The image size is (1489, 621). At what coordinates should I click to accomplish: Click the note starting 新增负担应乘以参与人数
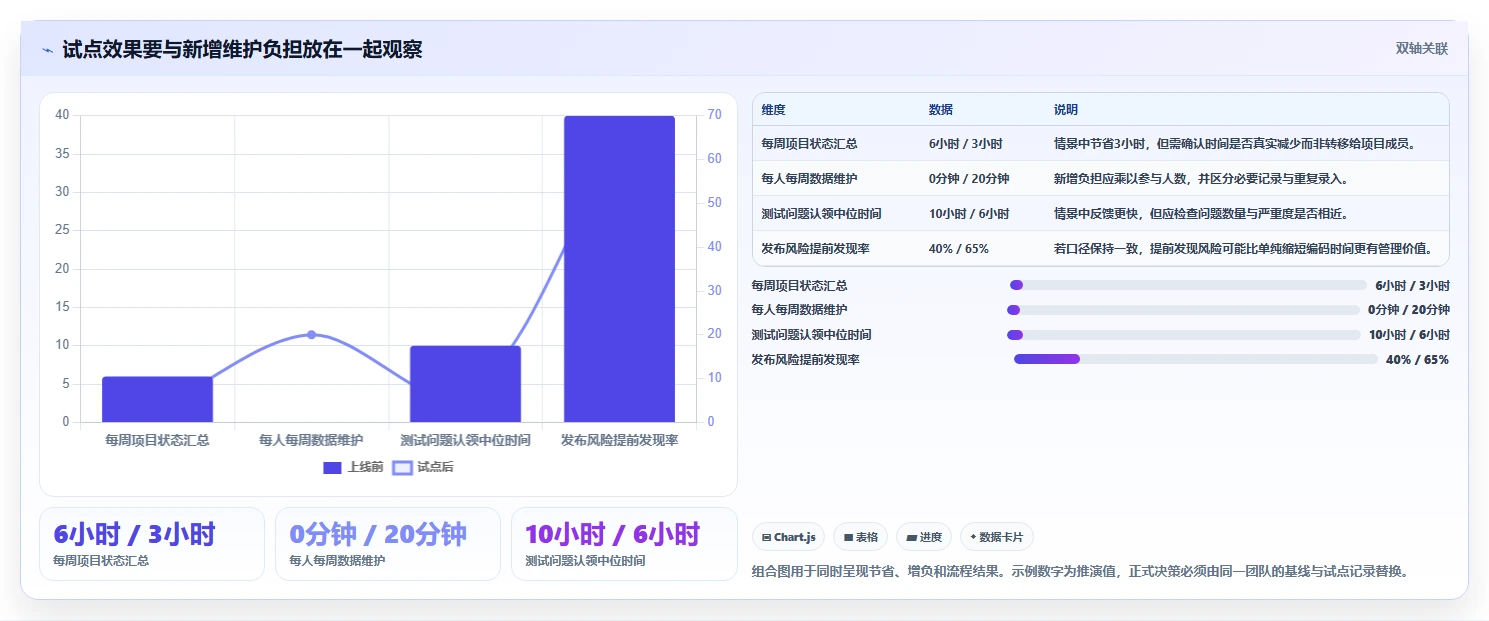(1201, 179)
